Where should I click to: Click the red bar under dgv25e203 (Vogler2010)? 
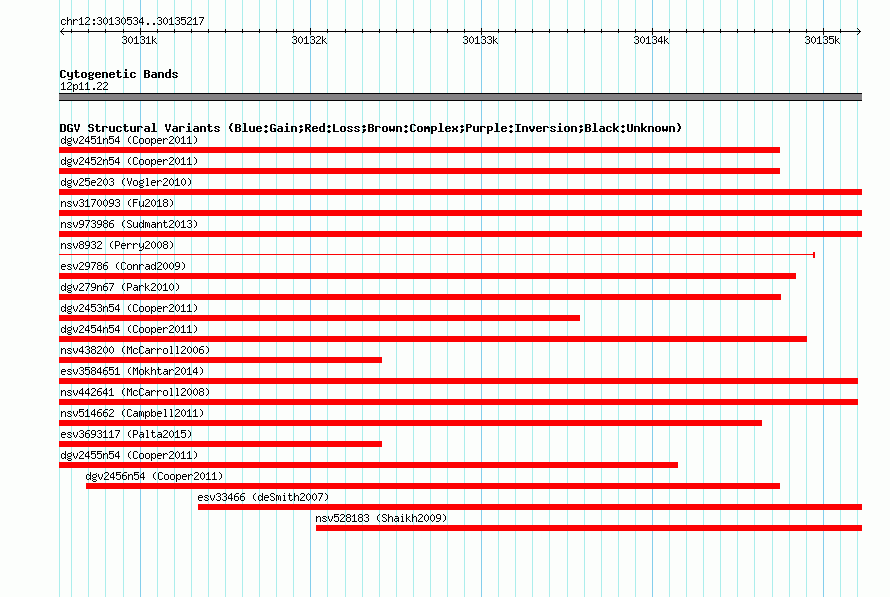(460, 192)
